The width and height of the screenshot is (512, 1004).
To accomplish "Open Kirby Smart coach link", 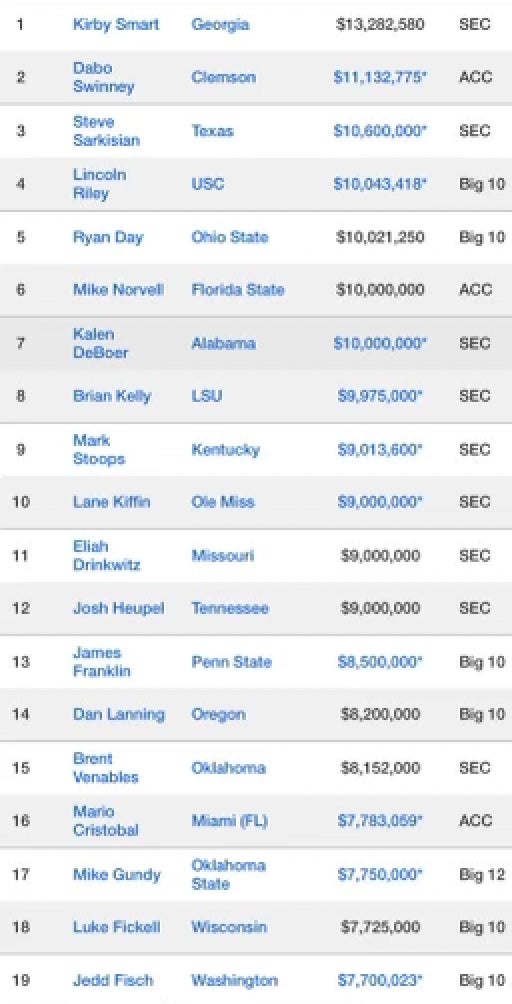I will tap(116, 25).
